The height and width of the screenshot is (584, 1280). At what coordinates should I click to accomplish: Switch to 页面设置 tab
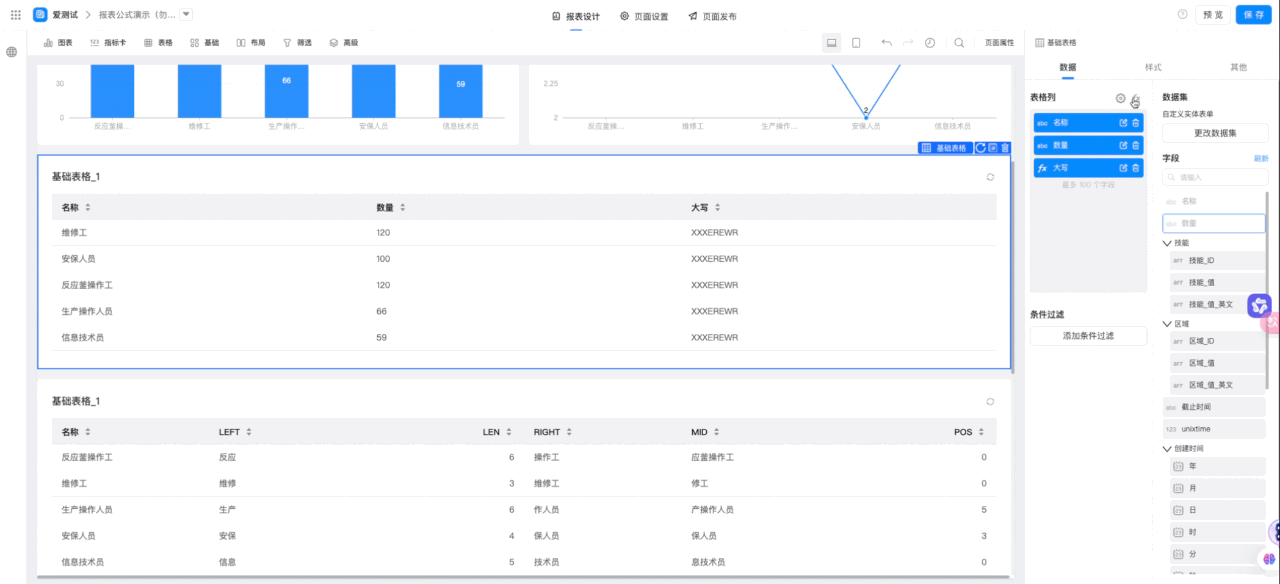(644, 16)
